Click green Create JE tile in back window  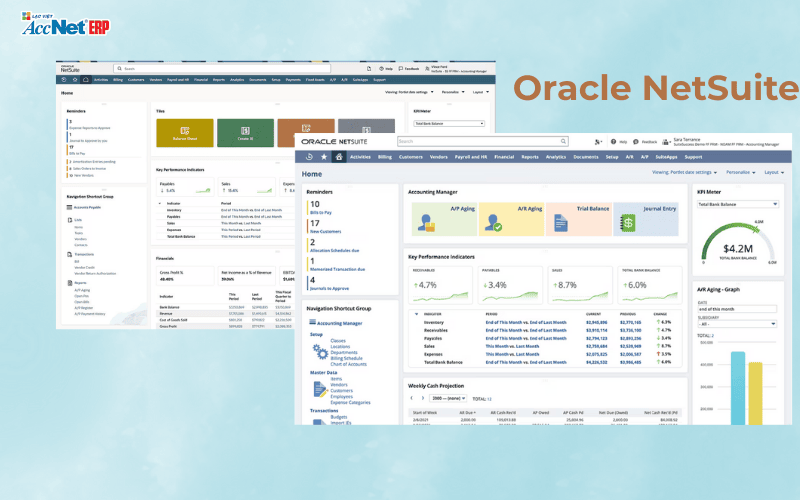point(245,133)
